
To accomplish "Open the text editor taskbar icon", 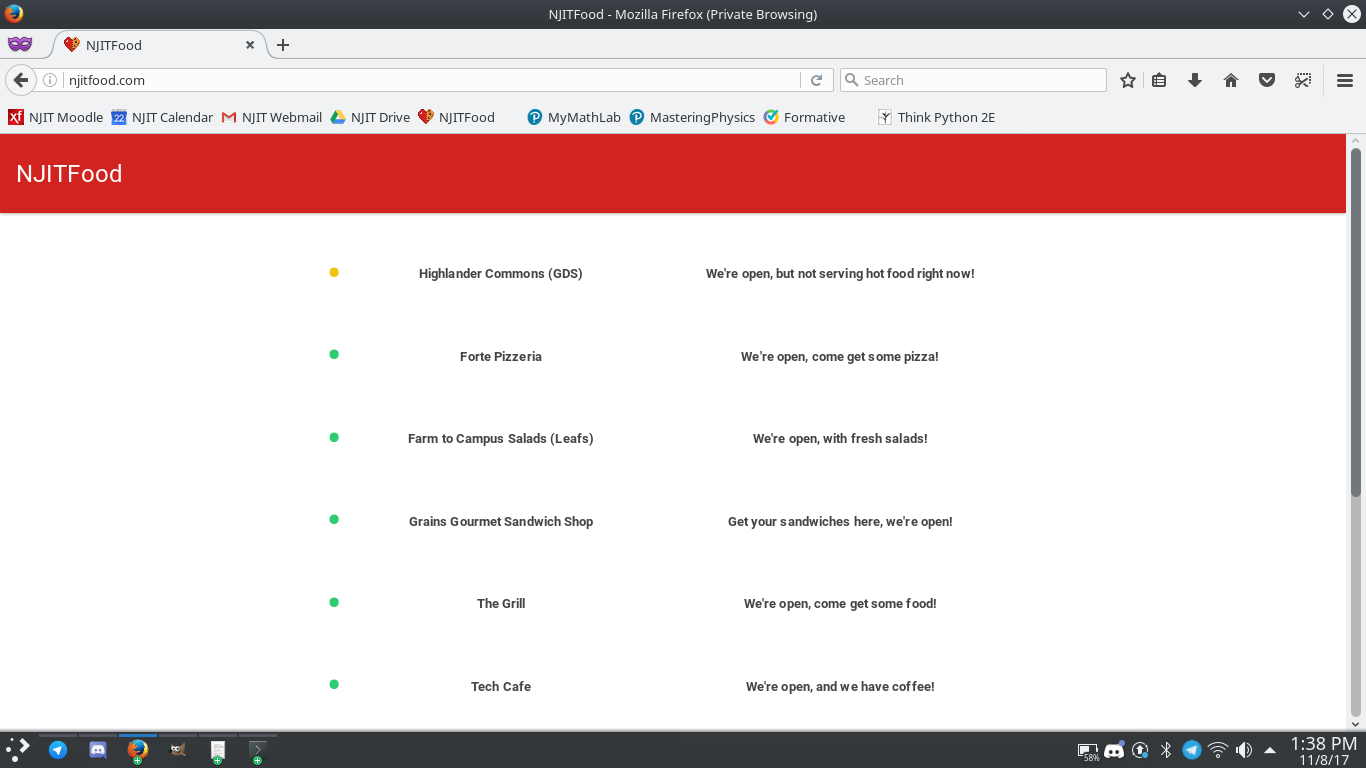I will [218, 750].
